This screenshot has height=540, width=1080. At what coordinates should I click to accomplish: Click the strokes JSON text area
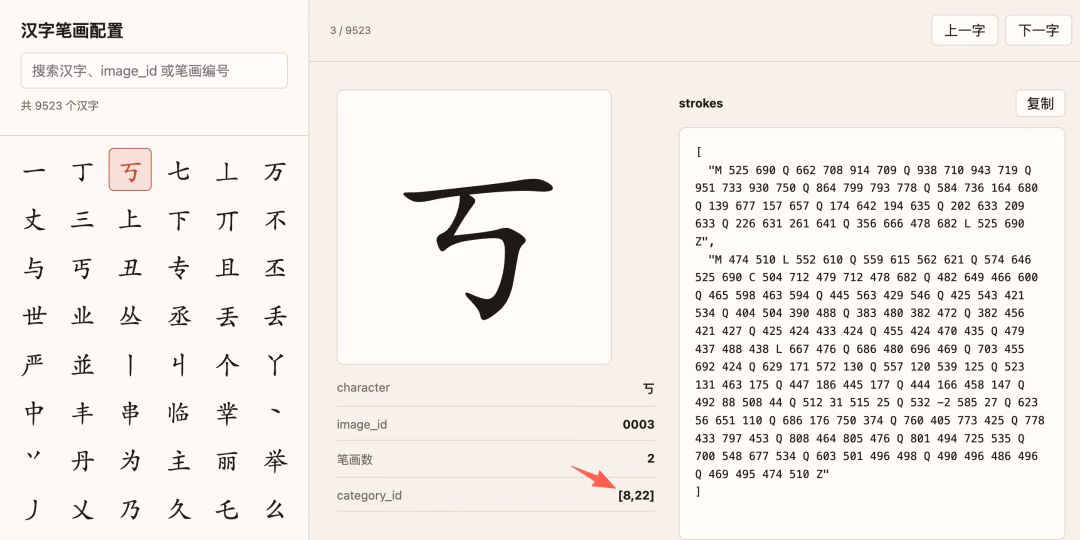[872, 333]
